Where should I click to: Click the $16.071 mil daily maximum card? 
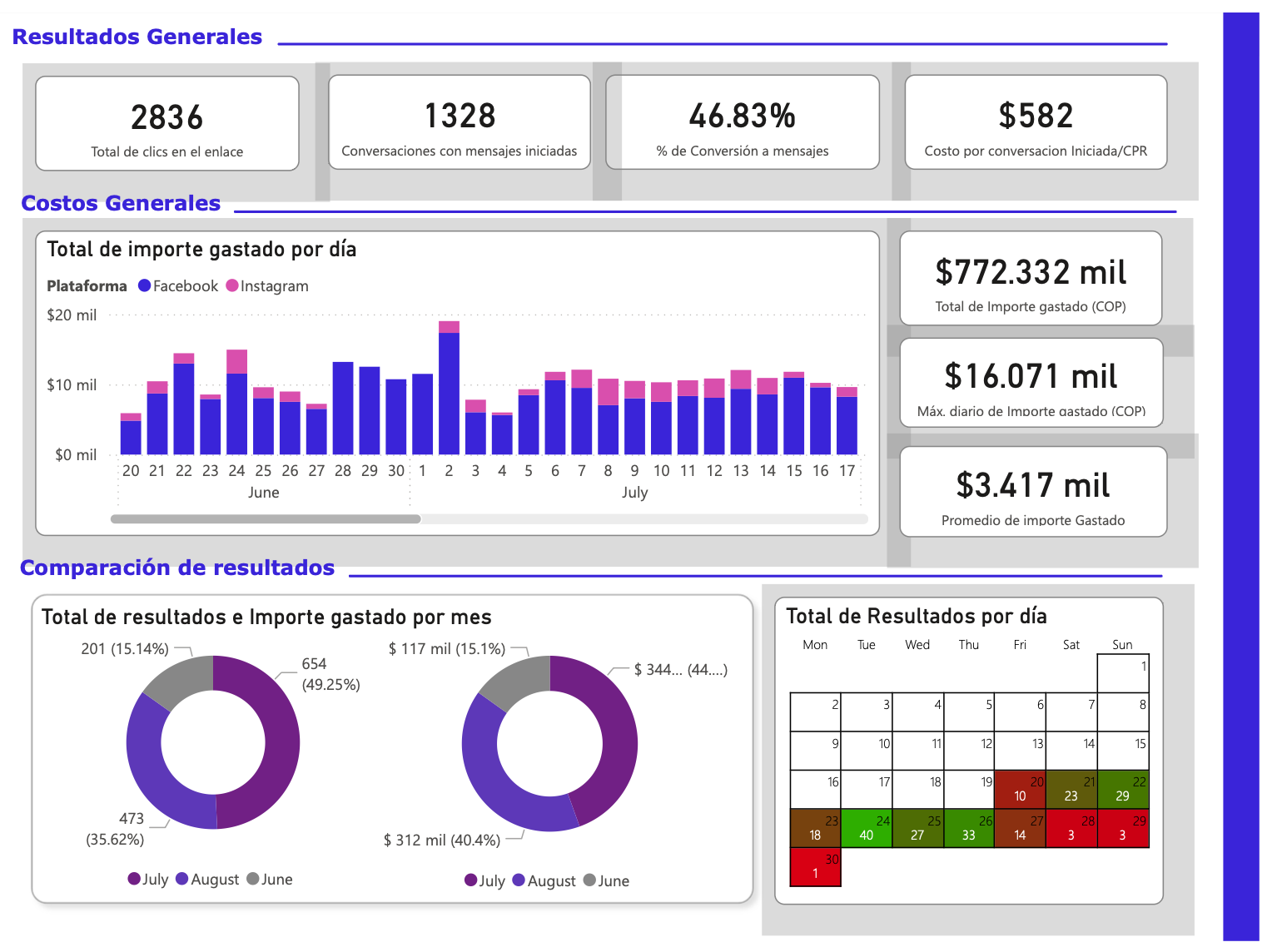point(1031,383)
